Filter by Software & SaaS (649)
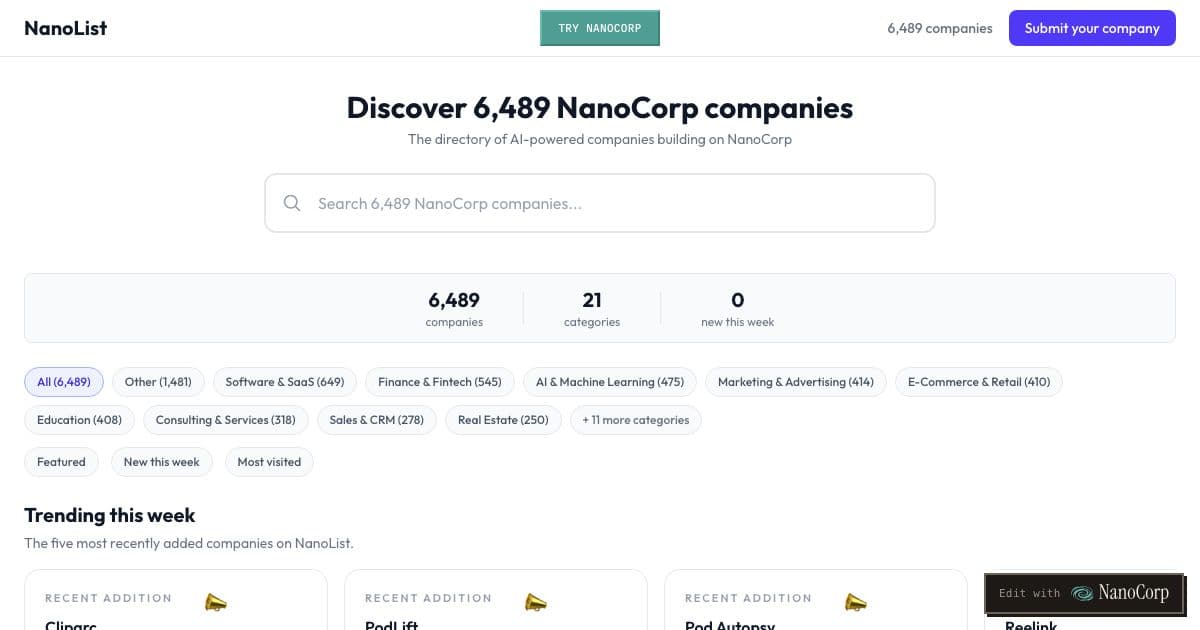The image size is (1200, 630). (285, 382)
